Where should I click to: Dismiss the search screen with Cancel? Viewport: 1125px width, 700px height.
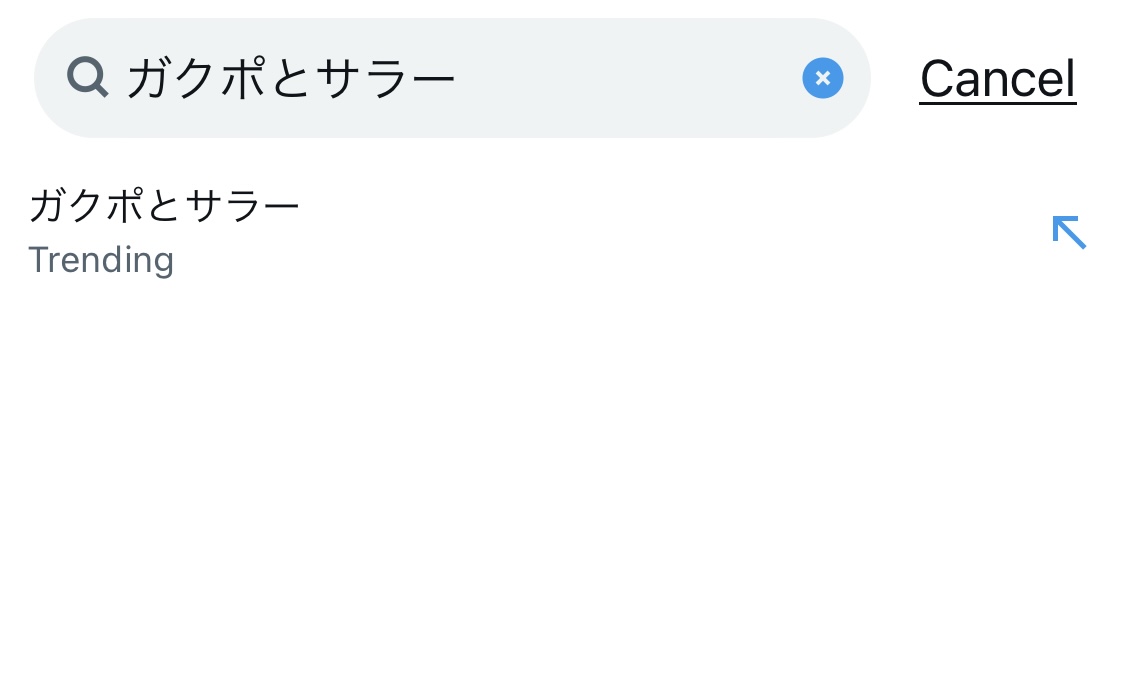997,78
